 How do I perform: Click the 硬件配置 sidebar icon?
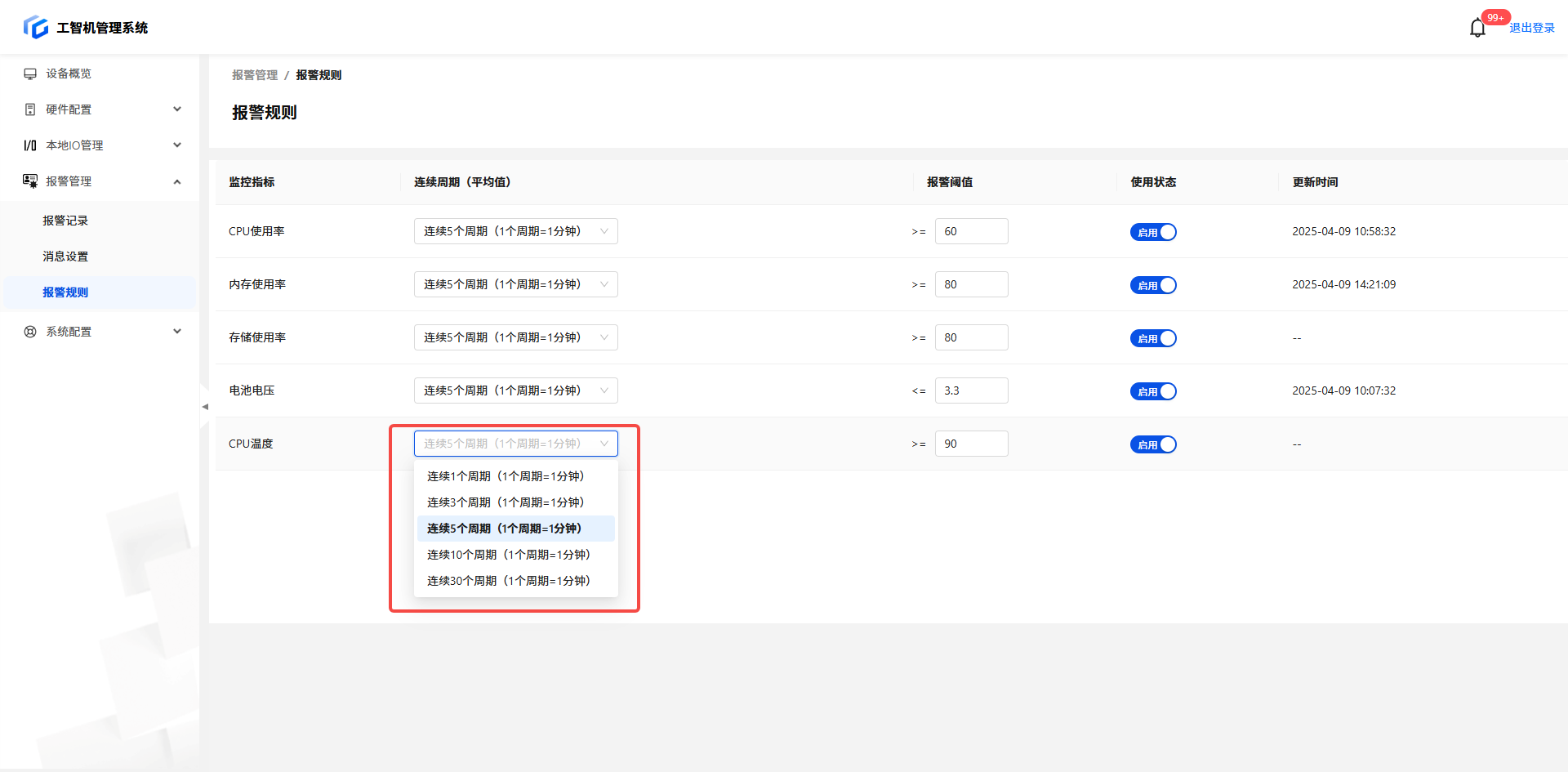pos(30,109)
